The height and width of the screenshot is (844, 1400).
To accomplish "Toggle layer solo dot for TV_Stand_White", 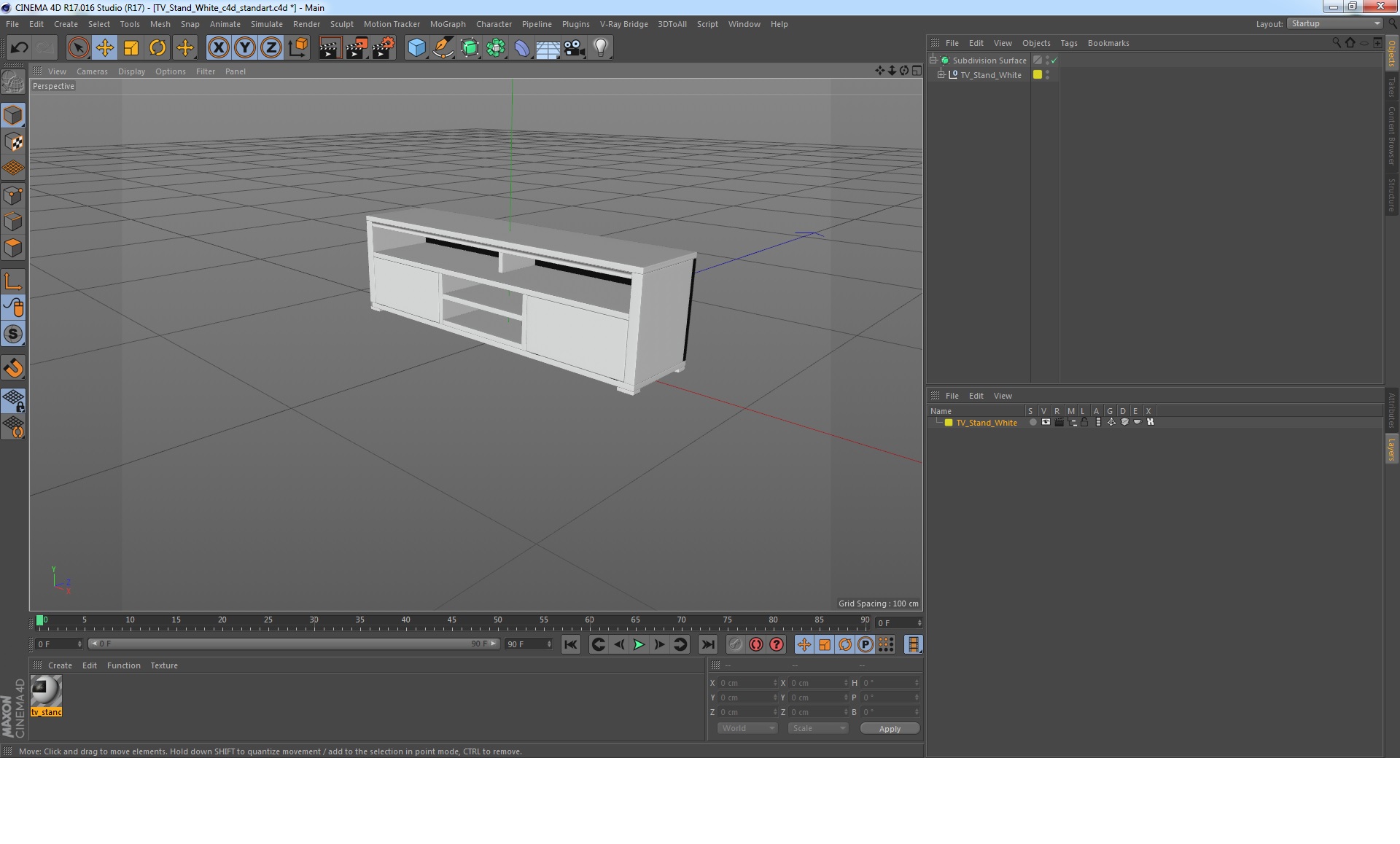I will tap(1032, 422).
